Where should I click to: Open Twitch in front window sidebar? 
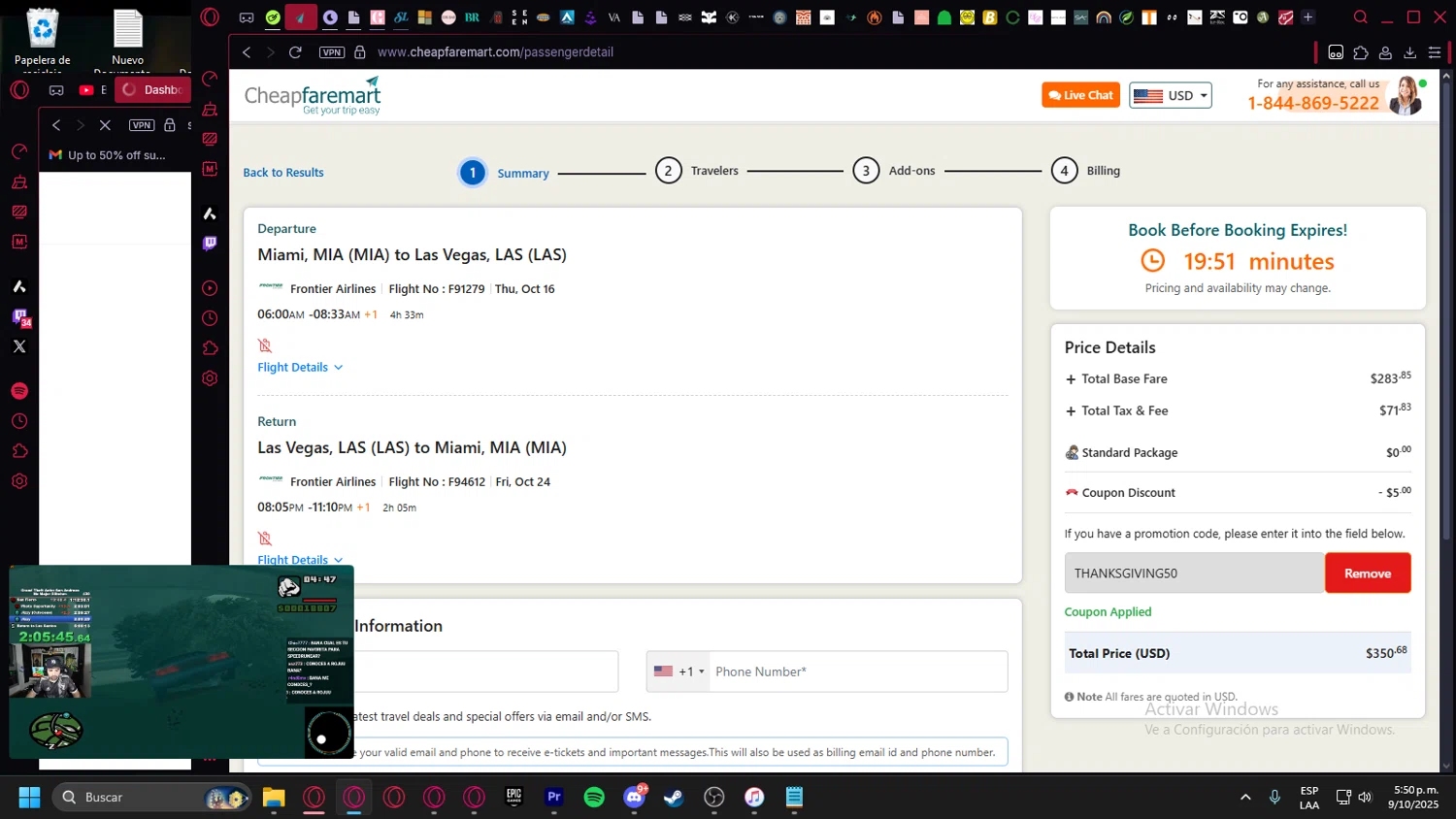coord(210,244)
